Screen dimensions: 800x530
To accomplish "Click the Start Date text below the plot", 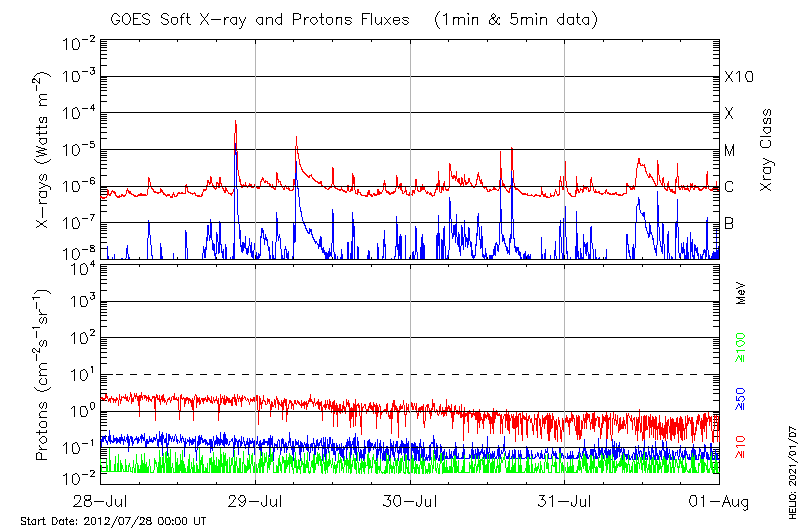I will [x=113, y=521].
